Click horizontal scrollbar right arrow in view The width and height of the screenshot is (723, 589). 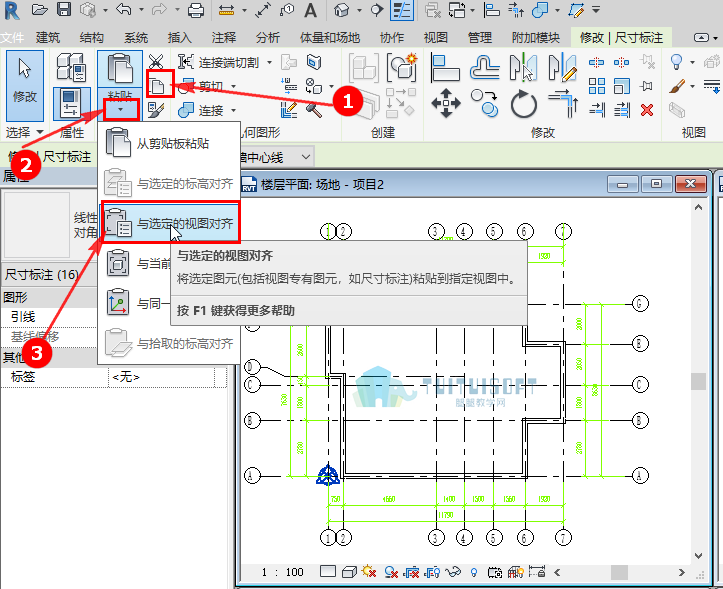pos(682,572)
